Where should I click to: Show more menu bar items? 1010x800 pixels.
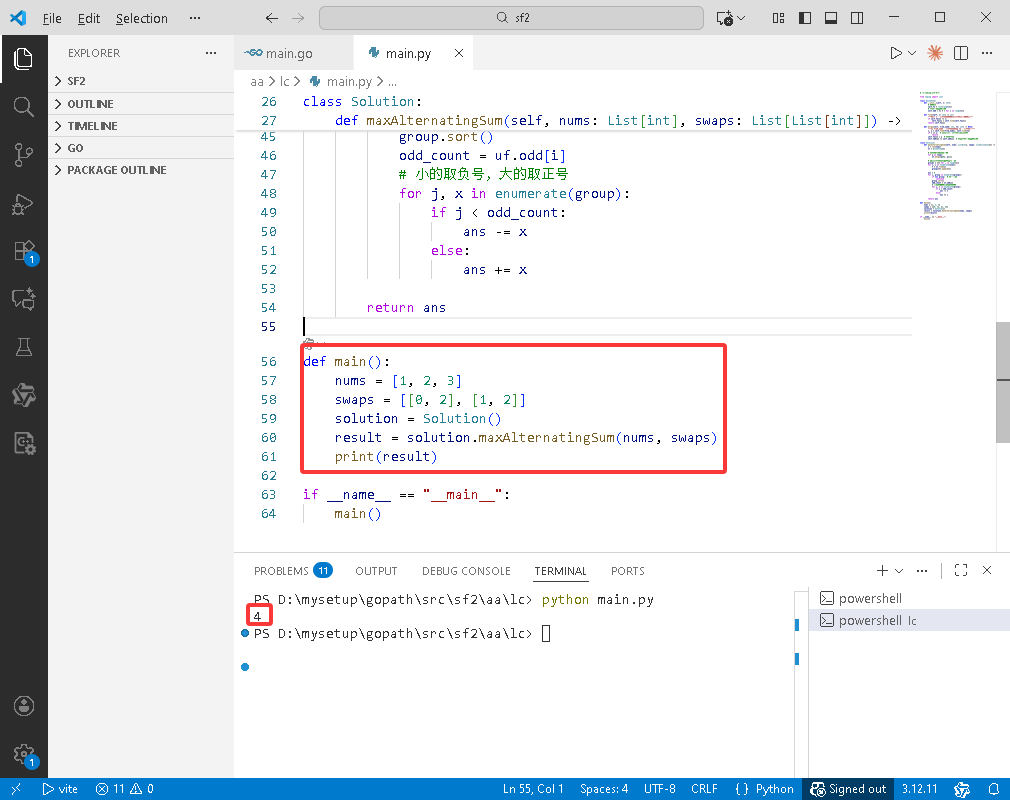195,18
